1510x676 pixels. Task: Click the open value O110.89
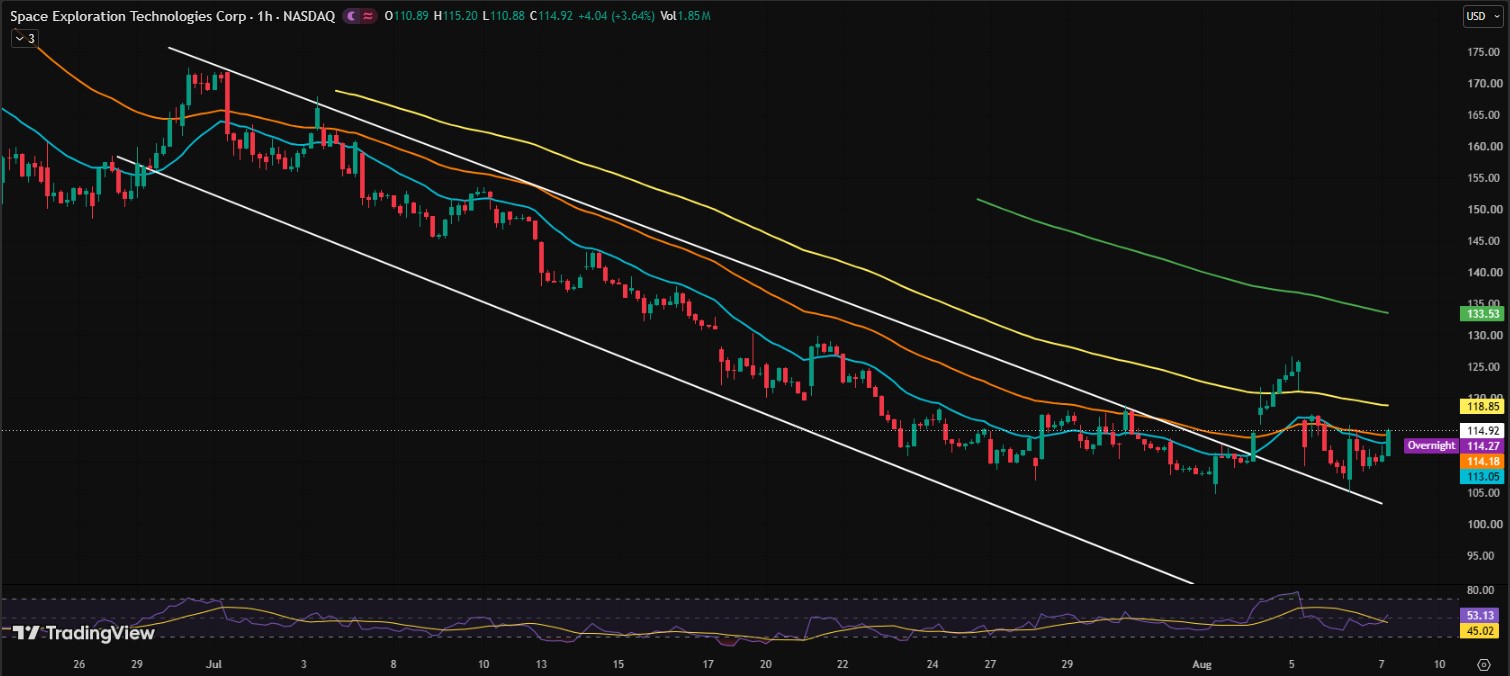coord(407,16)
